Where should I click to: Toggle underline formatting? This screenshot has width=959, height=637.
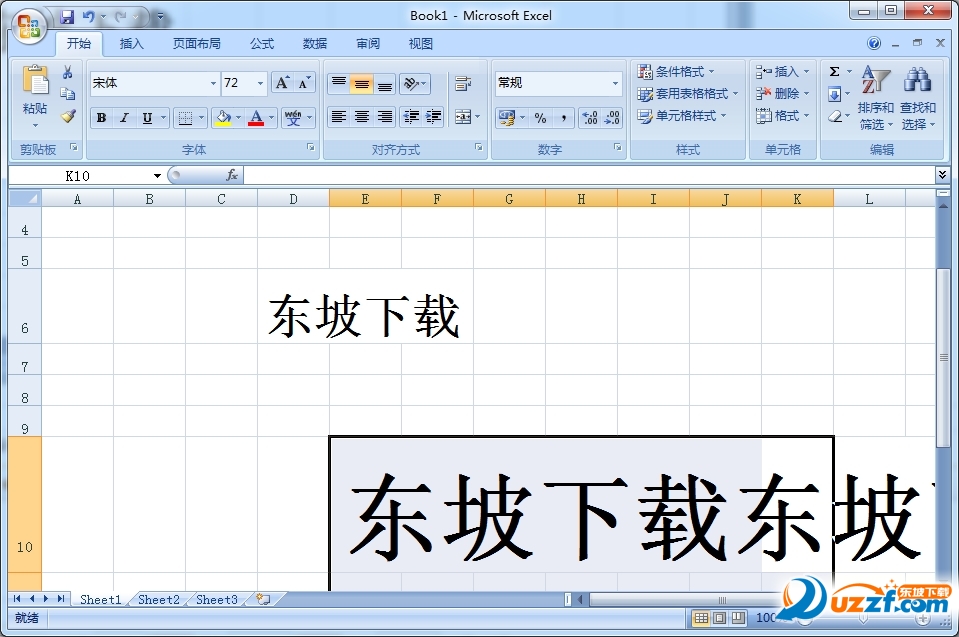pos(147,117)
